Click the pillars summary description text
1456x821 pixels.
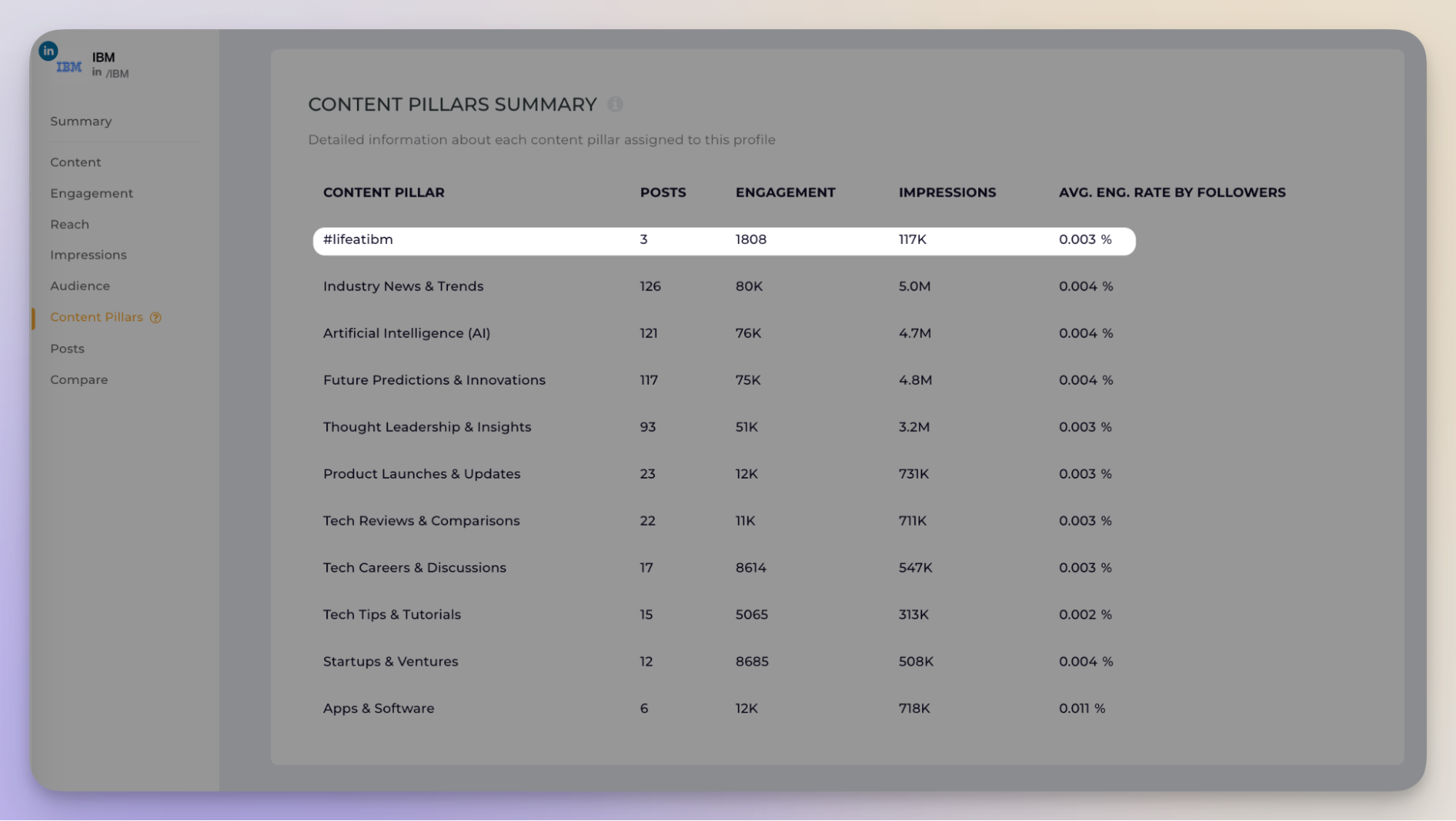541,140
